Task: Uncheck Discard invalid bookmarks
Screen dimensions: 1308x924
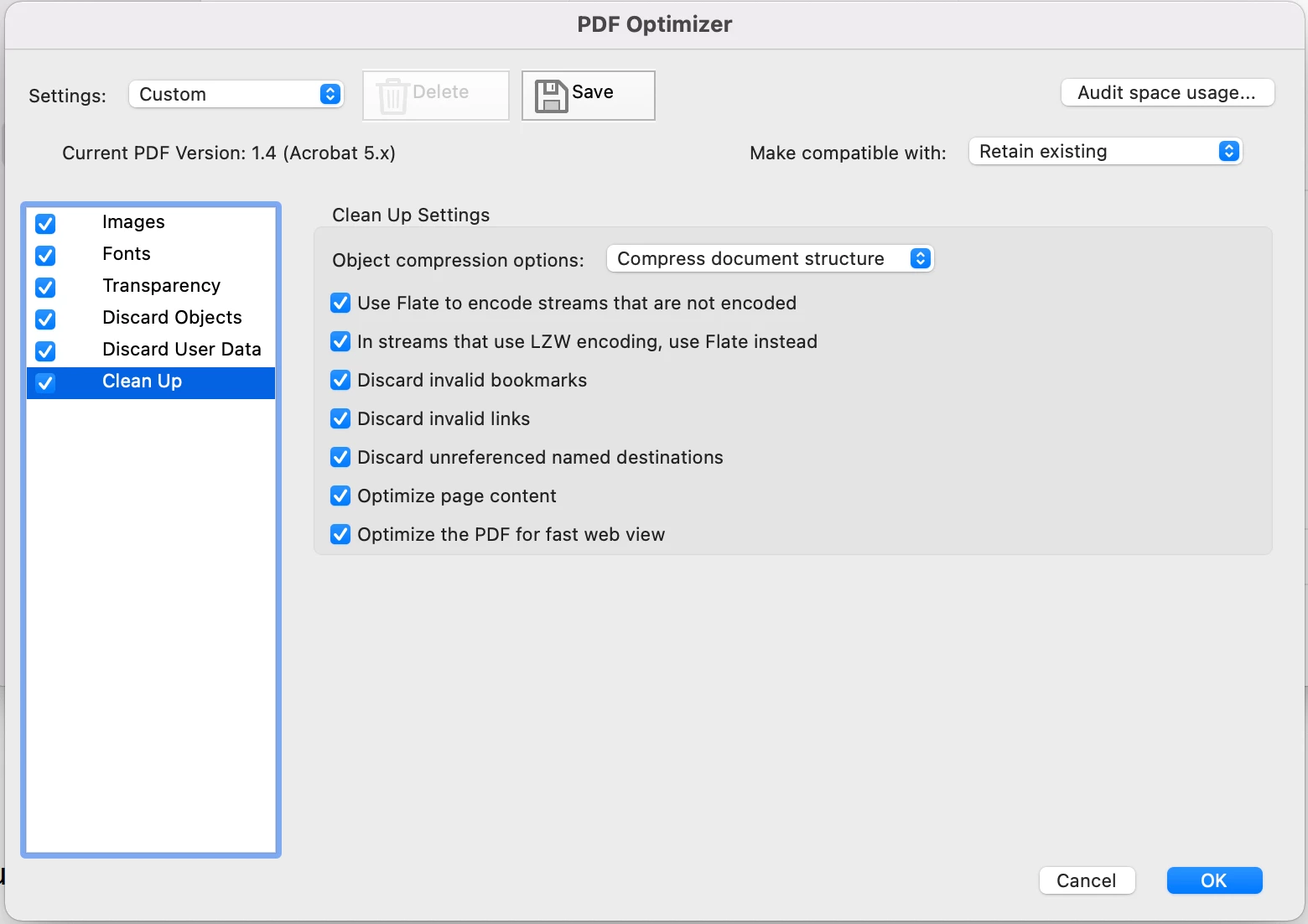Action: pyautogui.click(x=340, y=380)
